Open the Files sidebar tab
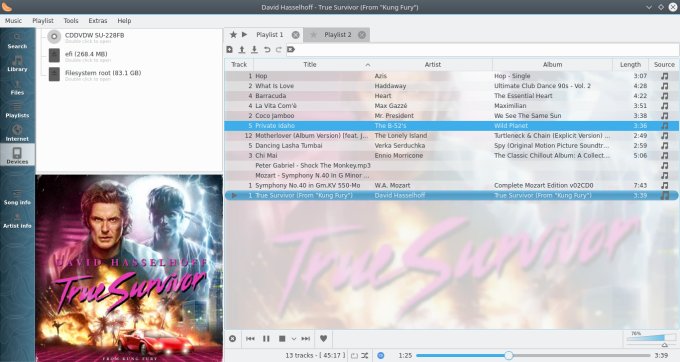The width and height of the screenshot is (680, 362). point(17,87)
